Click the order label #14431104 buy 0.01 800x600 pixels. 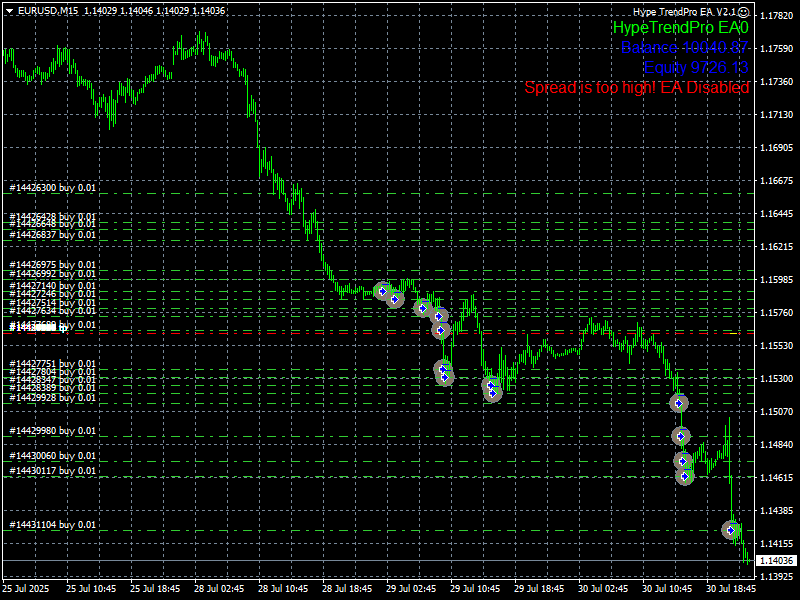click(53, 524)
